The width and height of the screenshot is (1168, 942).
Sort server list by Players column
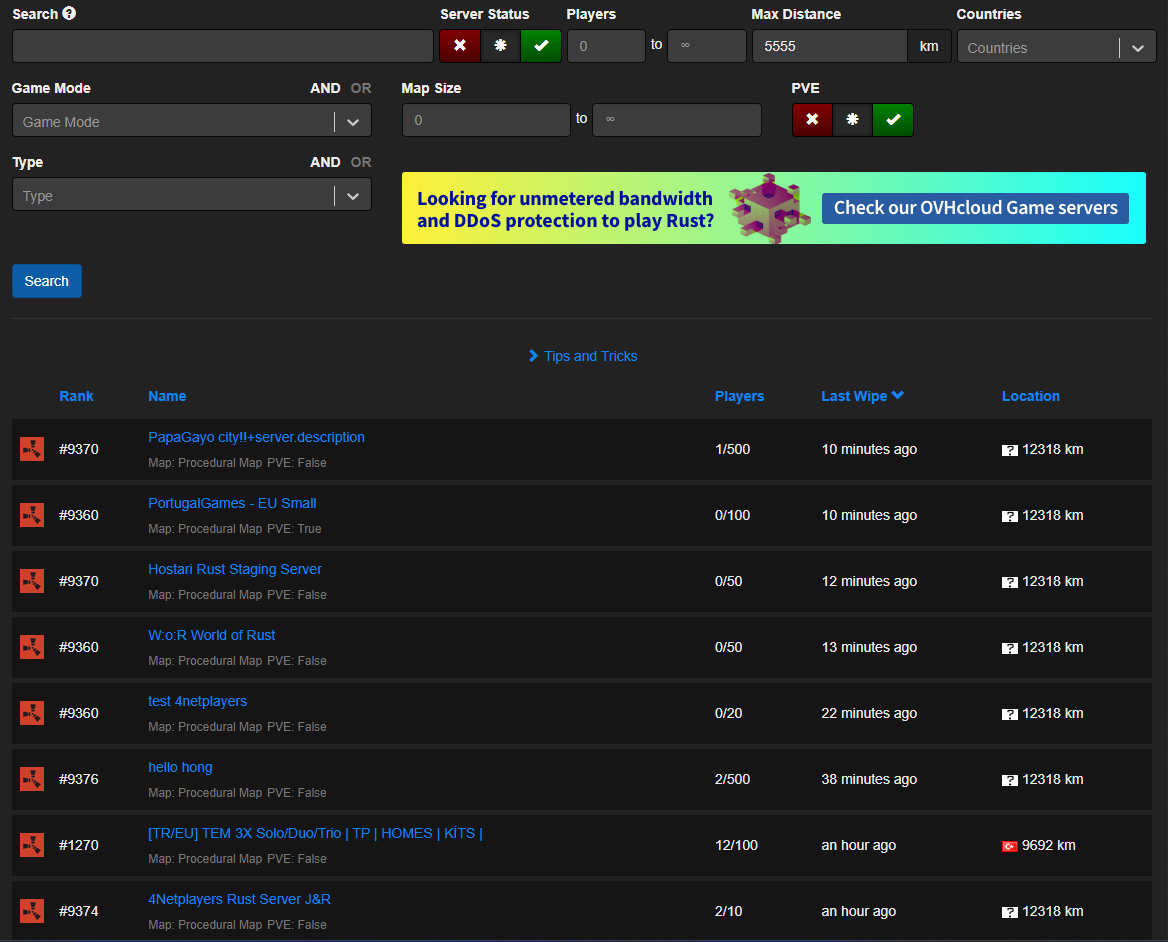click(739, 396)
